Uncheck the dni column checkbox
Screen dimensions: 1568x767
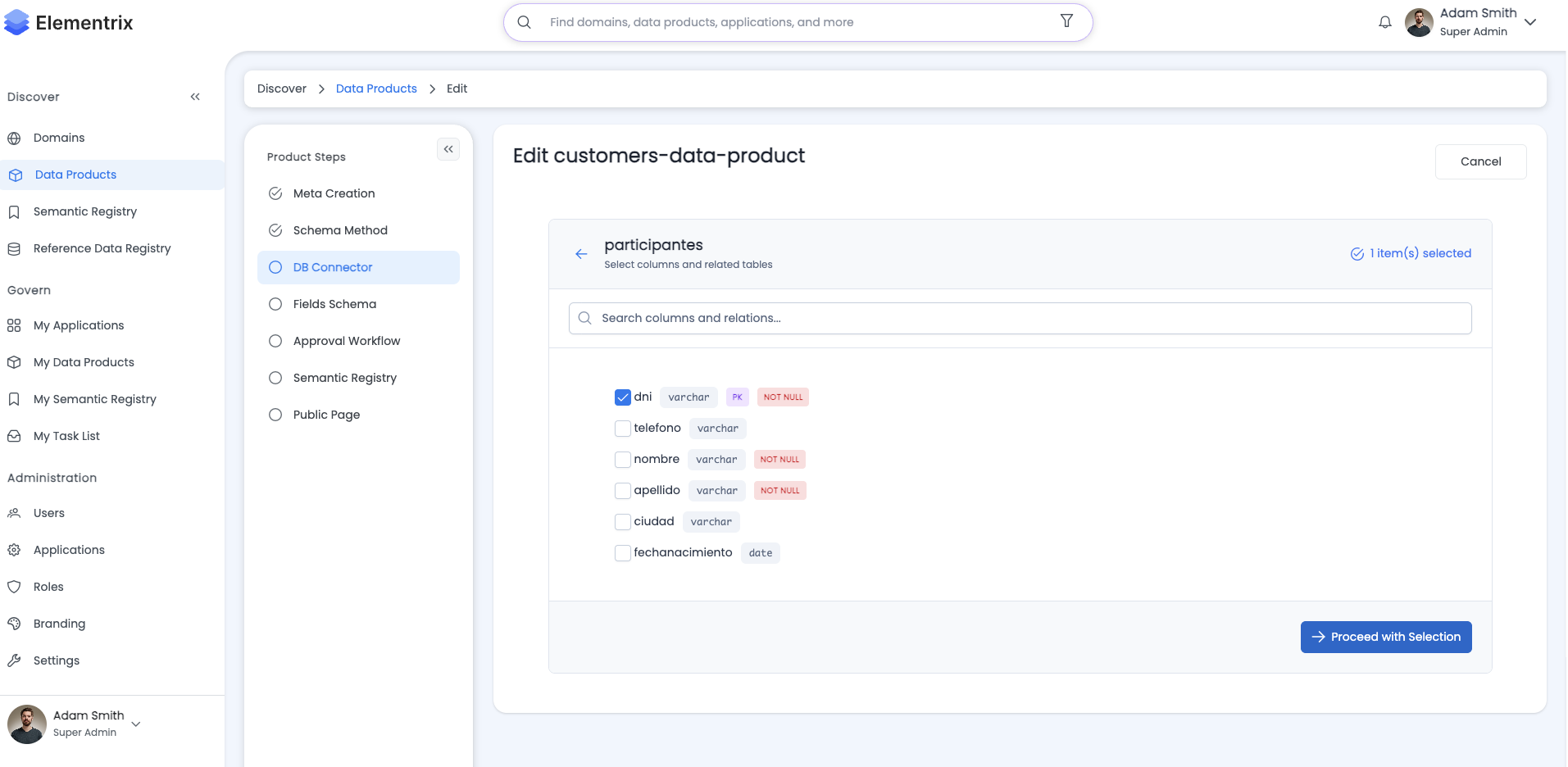(622, 397)
